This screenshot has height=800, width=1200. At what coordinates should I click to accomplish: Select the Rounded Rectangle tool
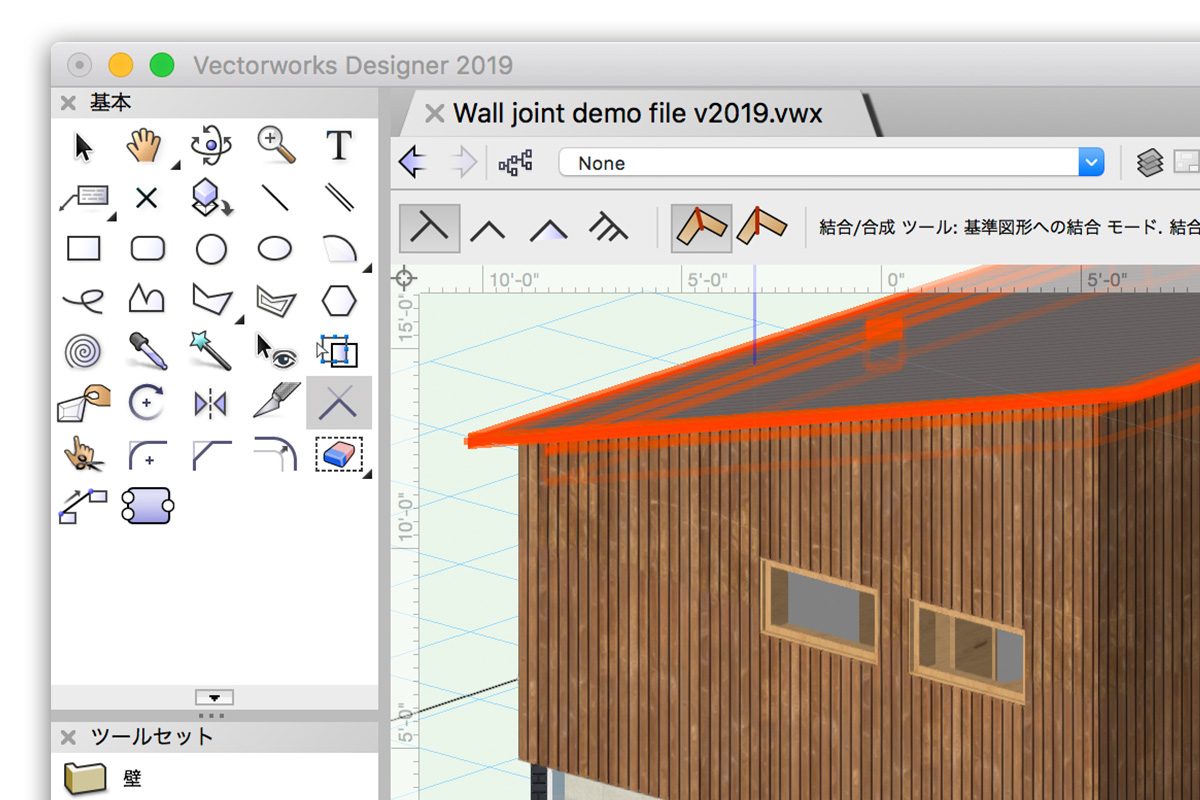(147, 248)
